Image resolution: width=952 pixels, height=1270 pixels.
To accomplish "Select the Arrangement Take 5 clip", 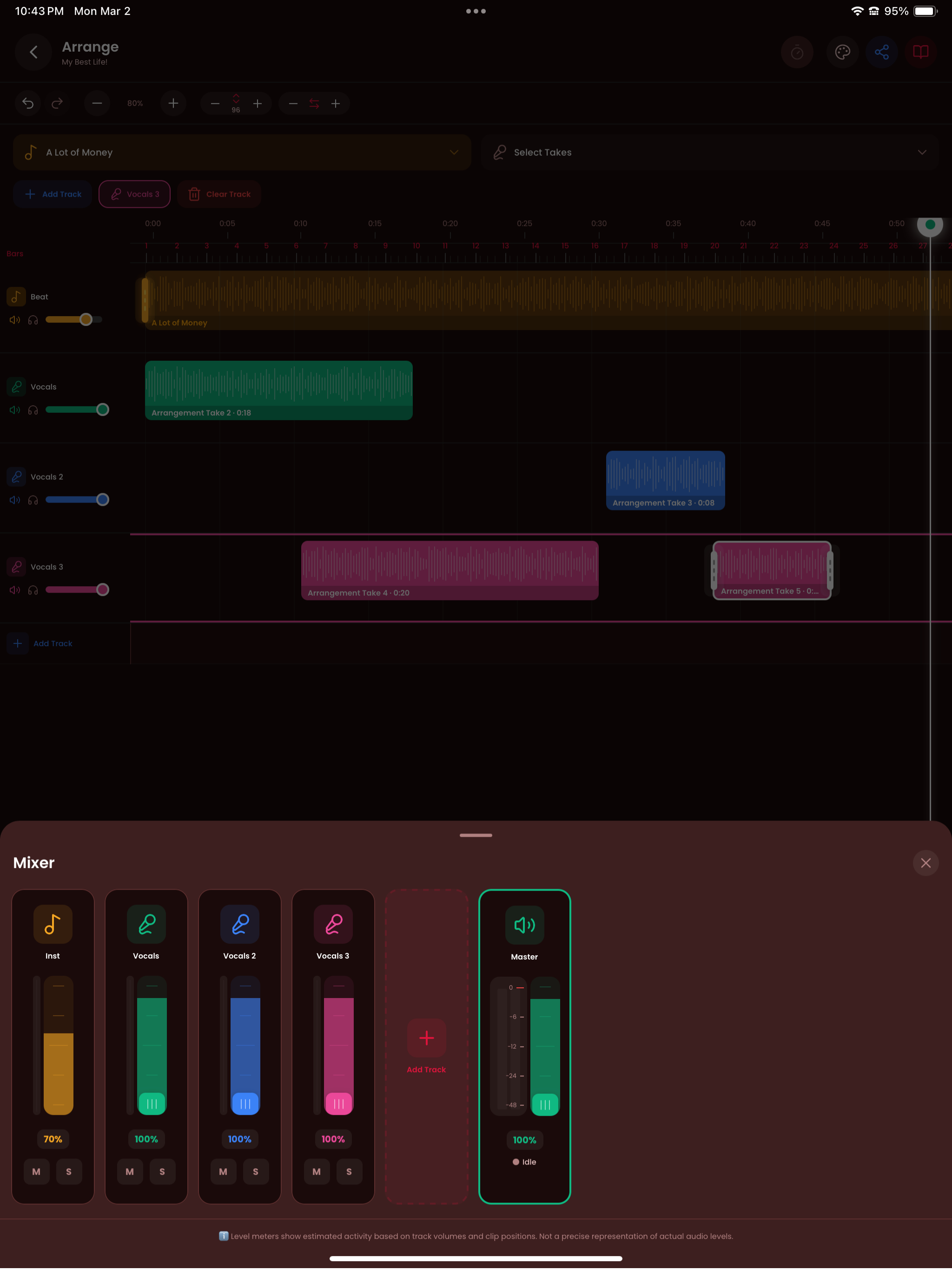I will [772, 571].
